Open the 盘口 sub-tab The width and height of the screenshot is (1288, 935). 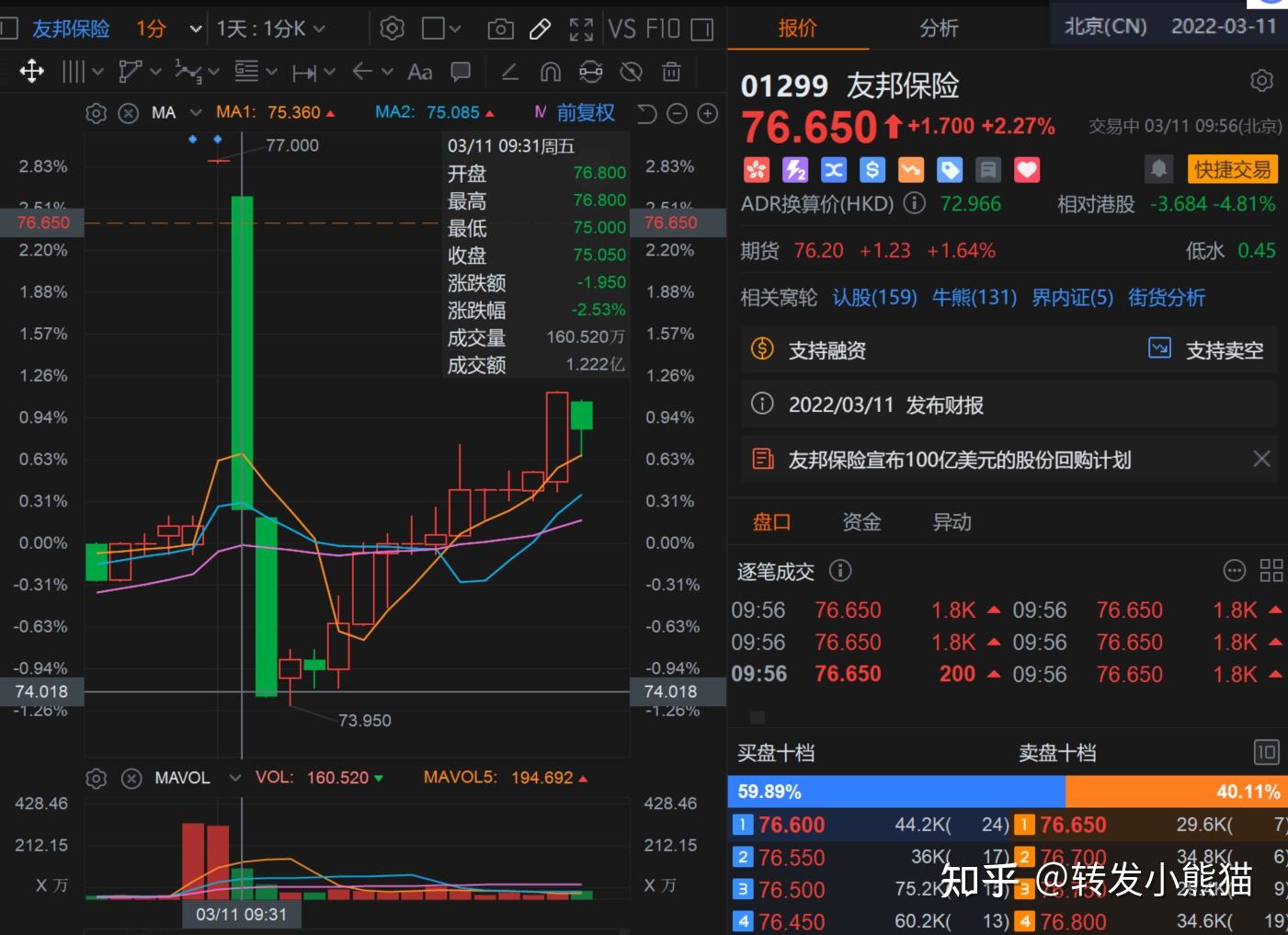771,522
